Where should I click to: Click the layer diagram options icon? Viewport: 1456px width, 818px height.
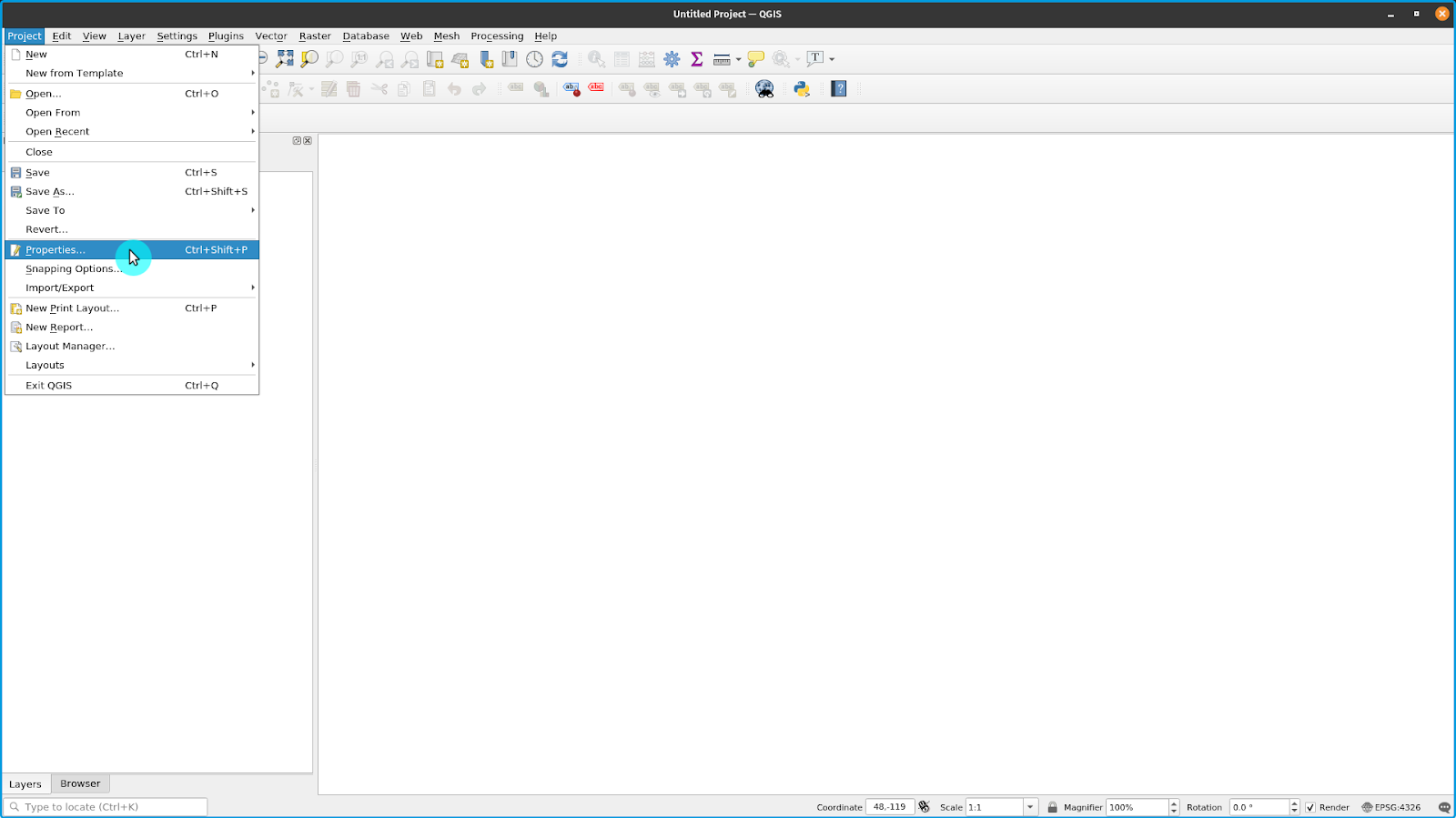tap(541, 88)
